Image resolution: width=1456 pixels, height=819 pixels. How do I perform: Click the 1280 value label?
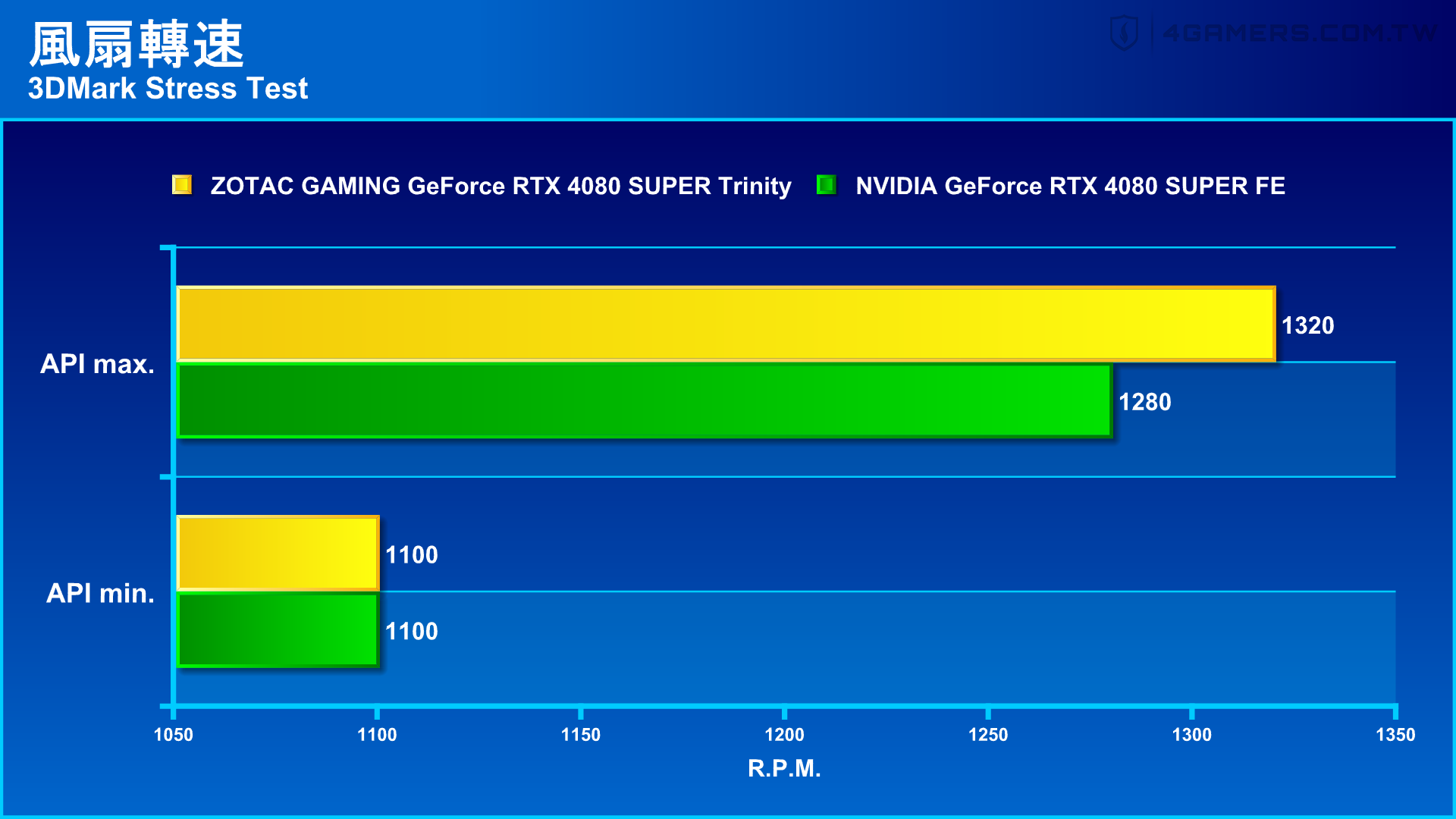(1144, 402)
